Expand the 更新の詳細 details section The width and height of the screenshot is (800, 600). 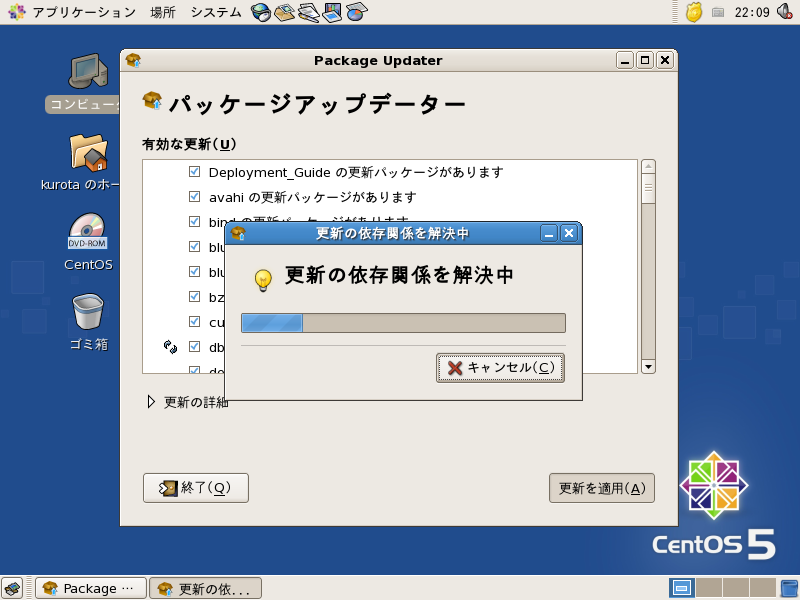coord(151,402)
